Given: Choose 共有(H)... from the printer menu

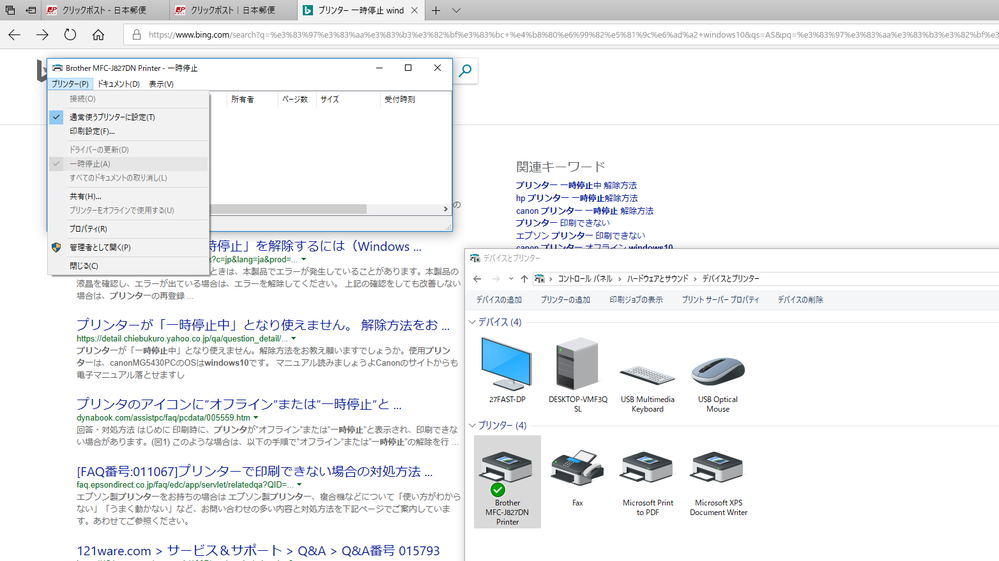Looking at the screenshot, I should point(128,196).
